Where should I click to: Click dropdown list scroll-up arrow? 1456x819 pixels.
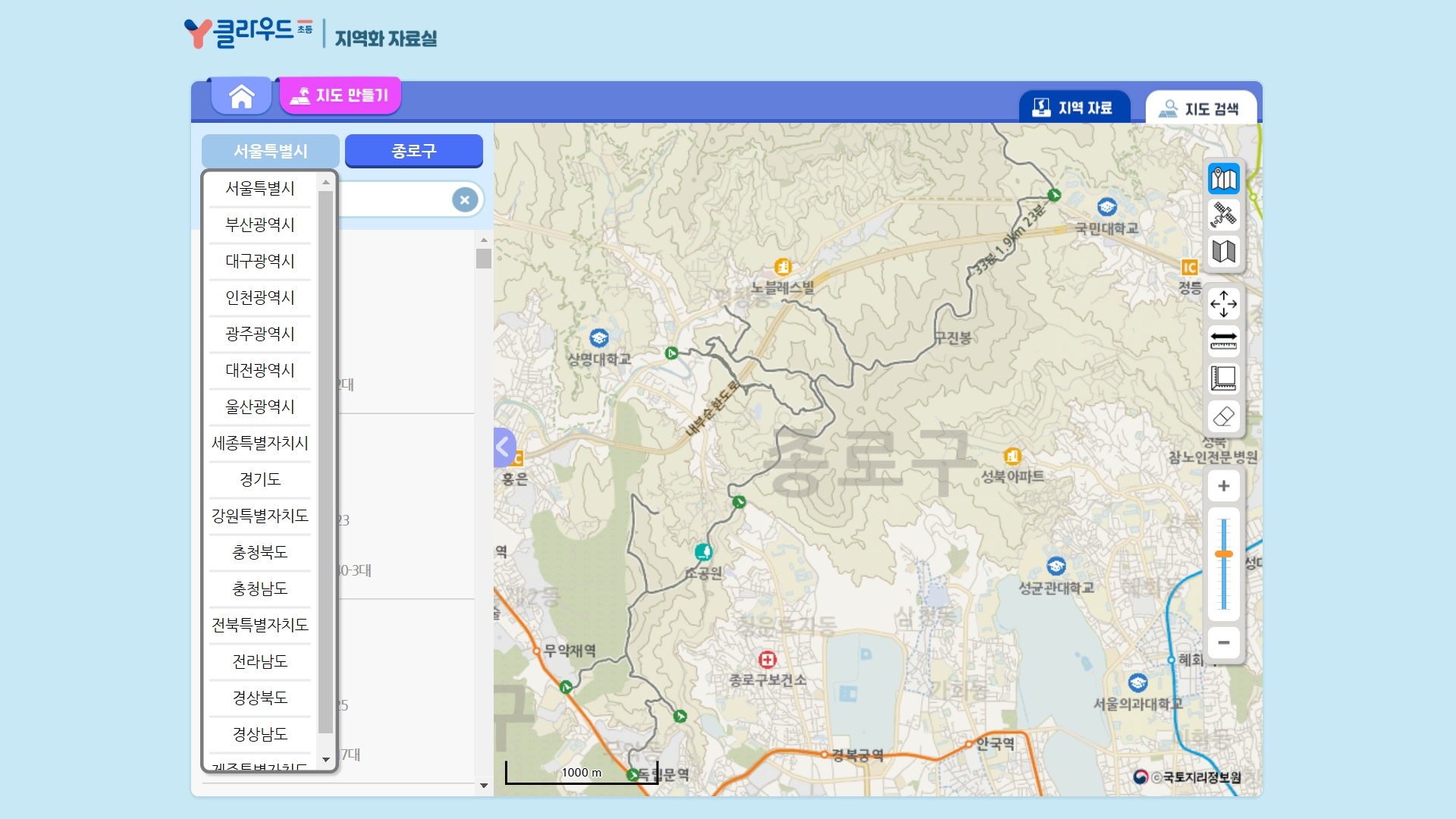tap(326, 182)
